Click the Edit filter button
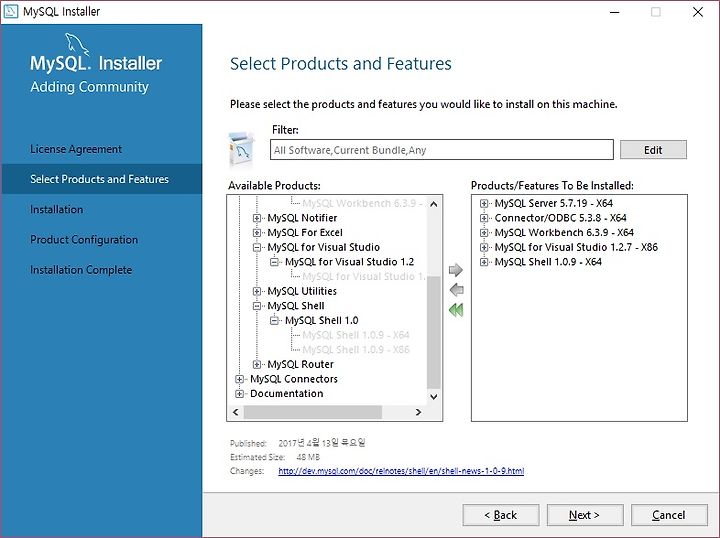Screen dimensions: 720x538 coord(653,150)
